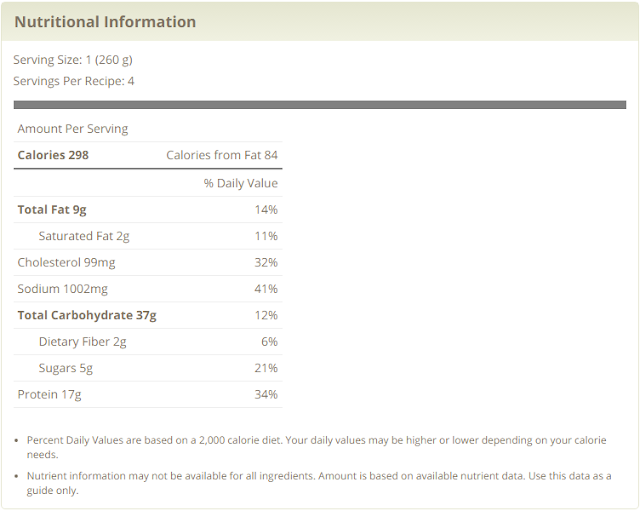The height and width of the screenshot is (511, 640).
Task: Select the 41% Sodium daily value
Action: pos(266,289)
